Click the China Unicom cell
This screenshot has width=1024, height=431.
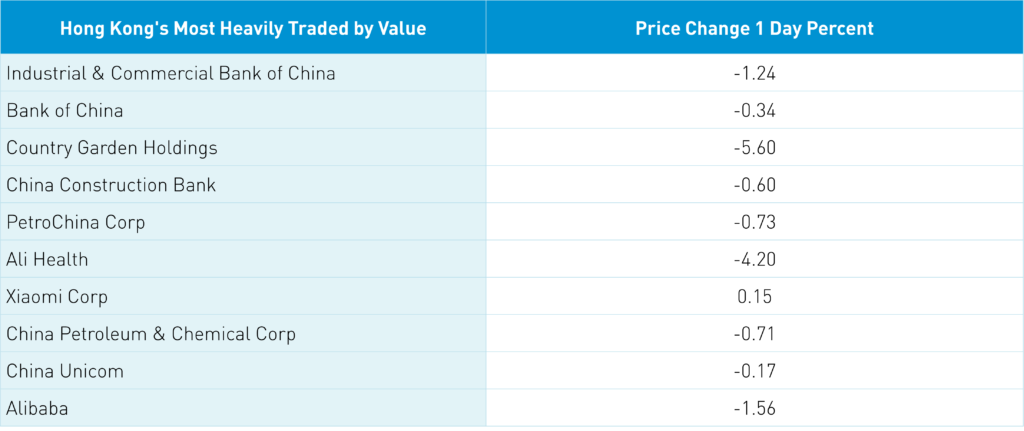pos(65,371)
